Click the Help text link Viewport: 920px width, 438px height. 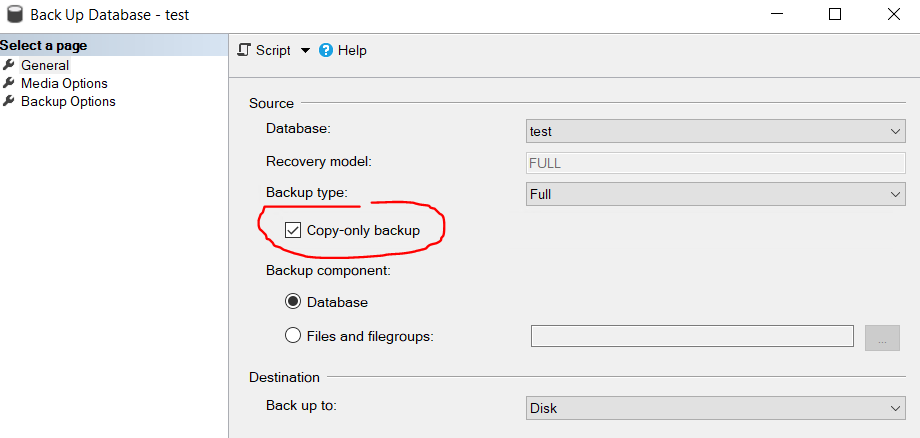(352, 50)
